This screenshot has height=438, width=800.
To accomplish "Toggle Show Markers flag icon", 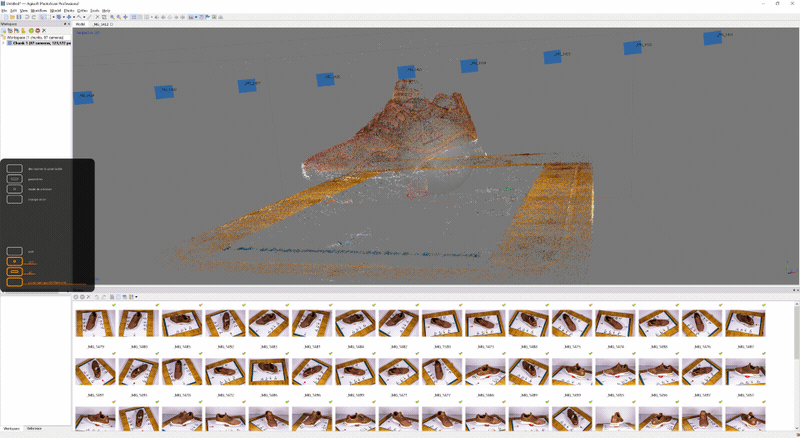I will tap(207, 17).
